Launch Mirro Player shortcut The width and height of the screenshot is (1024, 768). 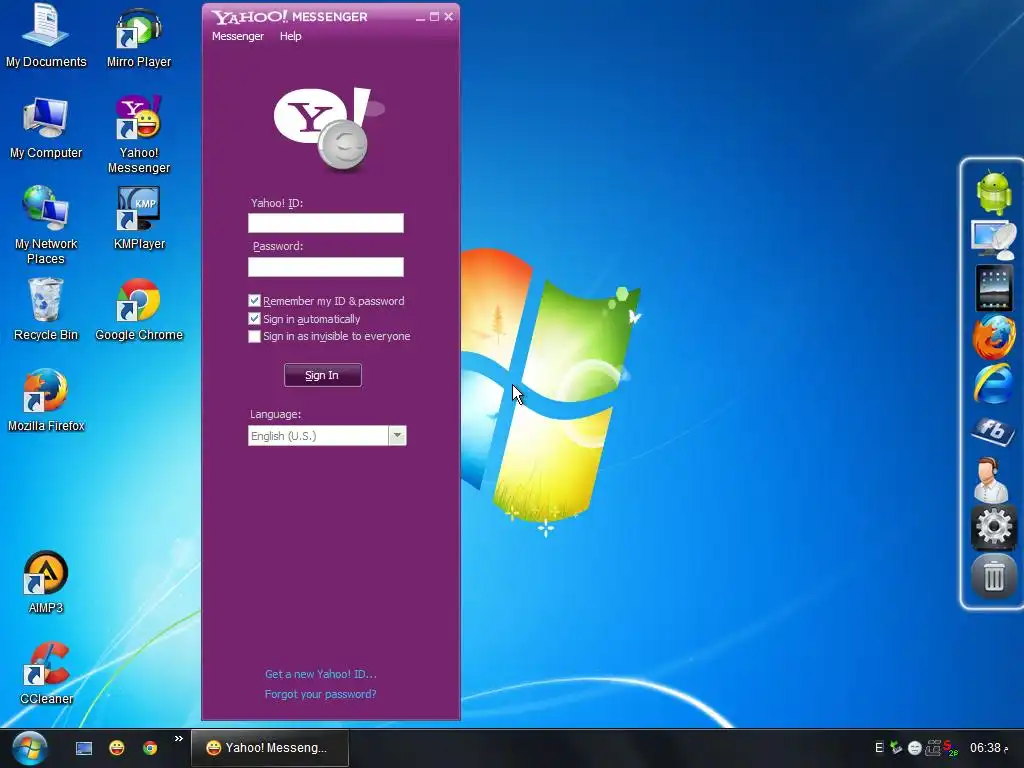138,36
